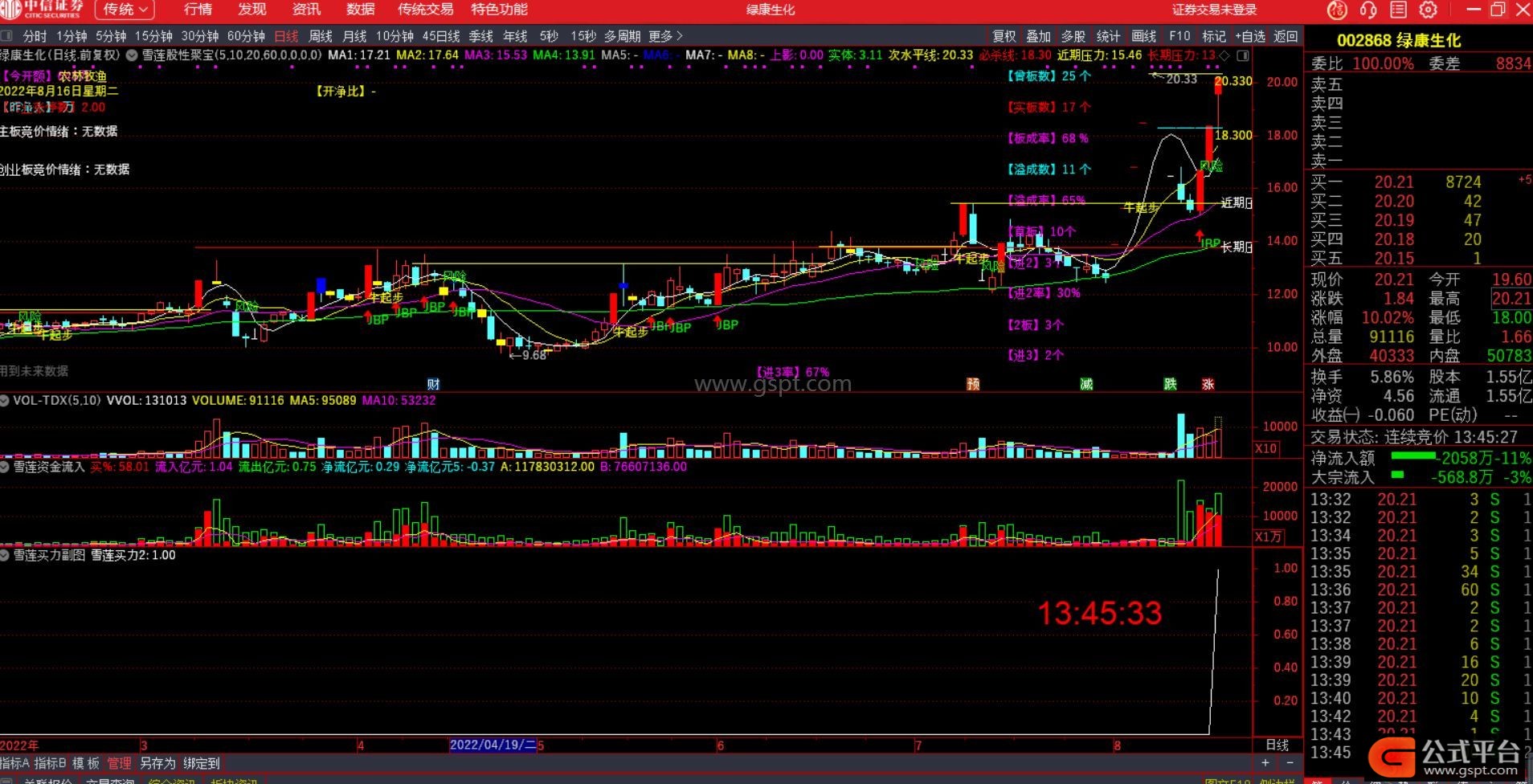1533x784 pixels.
Task: Toggle the side panel icon next to diamond
Action: (1243, 55)
